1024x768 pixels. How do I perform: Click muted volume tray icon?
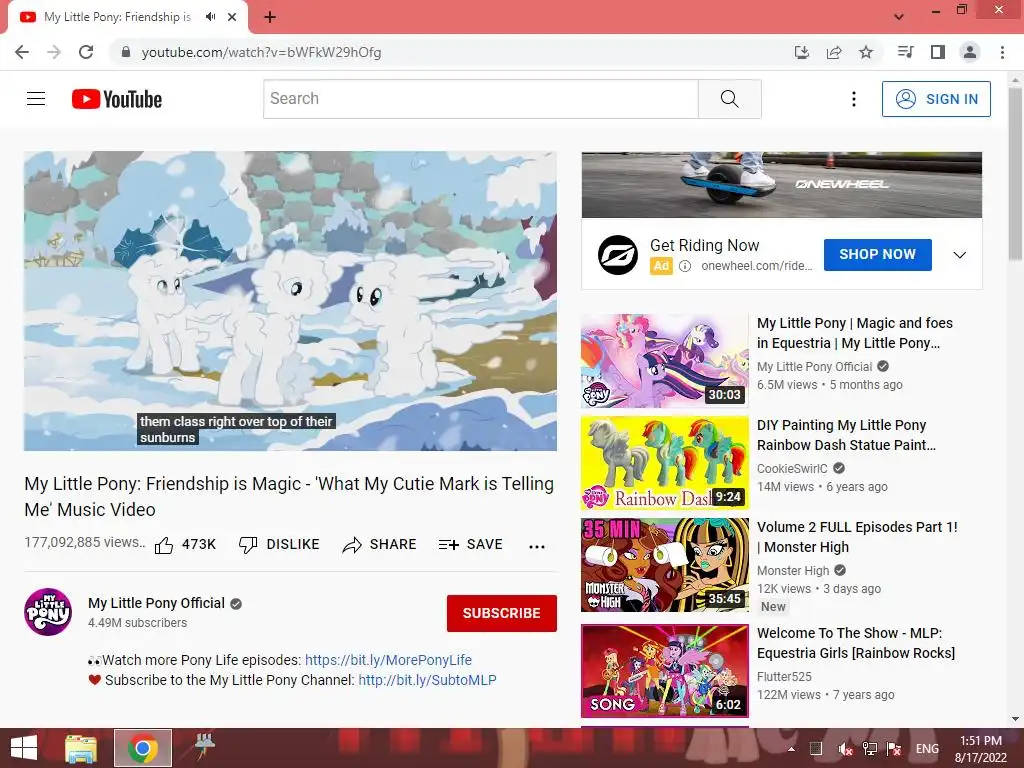click(845, 749)
